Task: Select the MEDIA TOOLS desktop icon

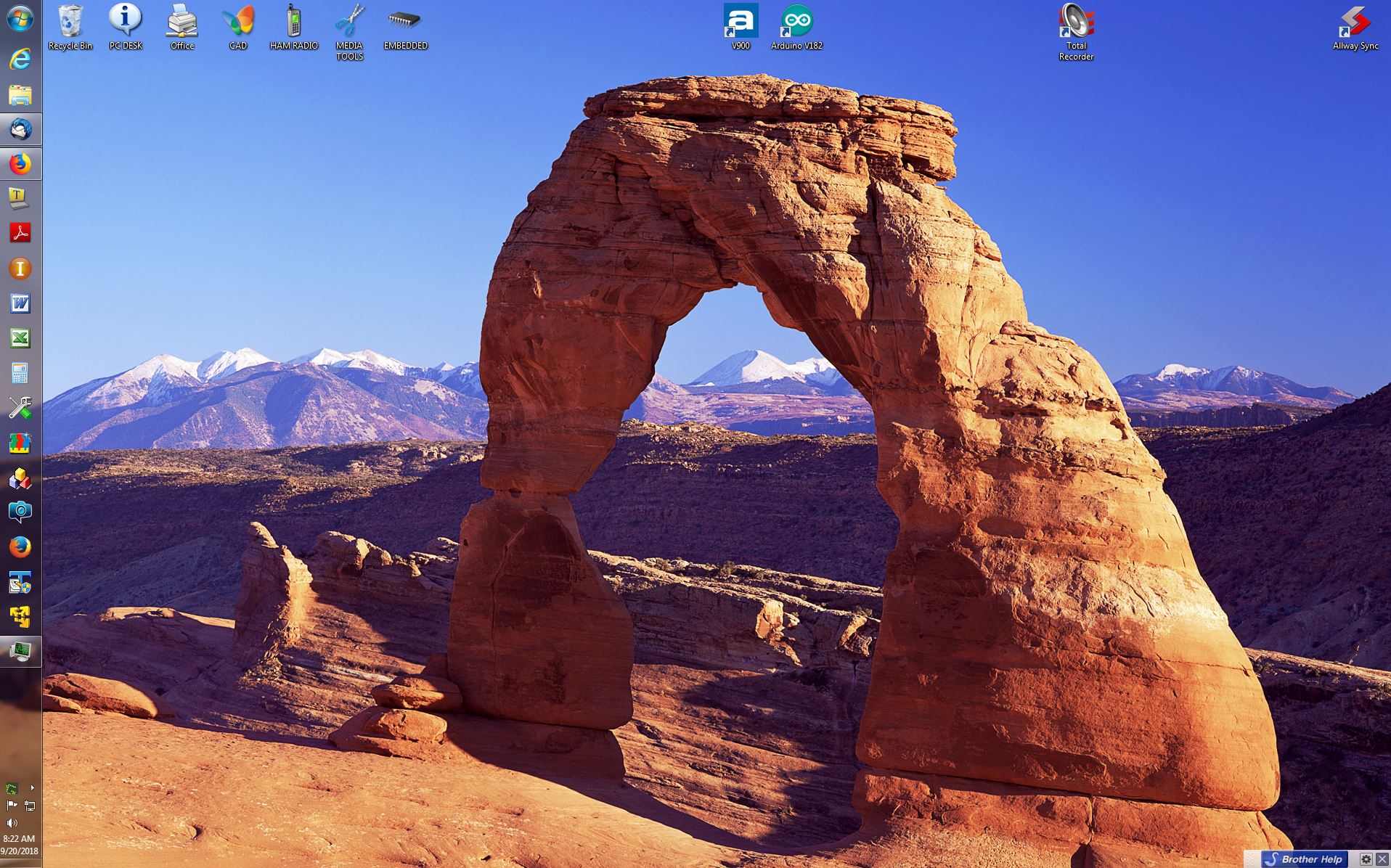Action: click(349, 33)
